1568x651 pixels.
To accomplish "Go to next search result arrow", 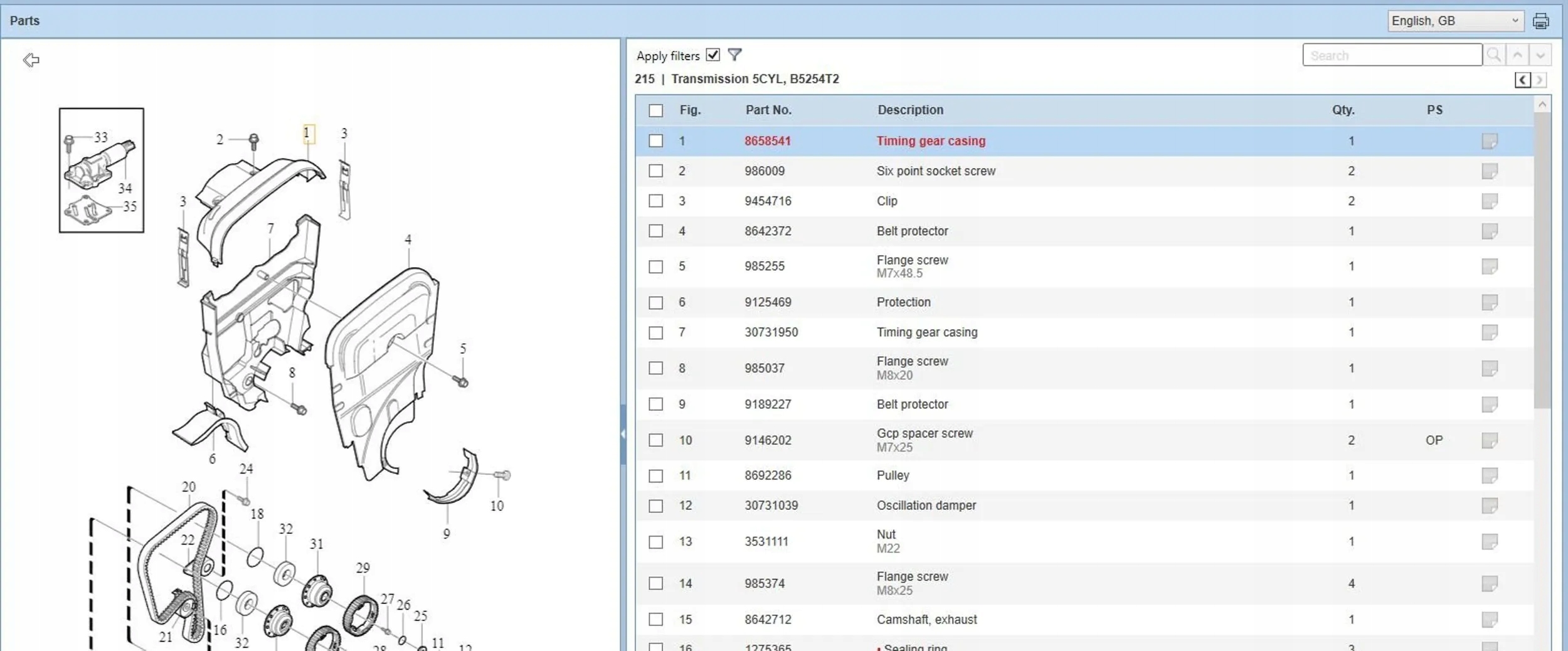I will [x=1540, y=55].
